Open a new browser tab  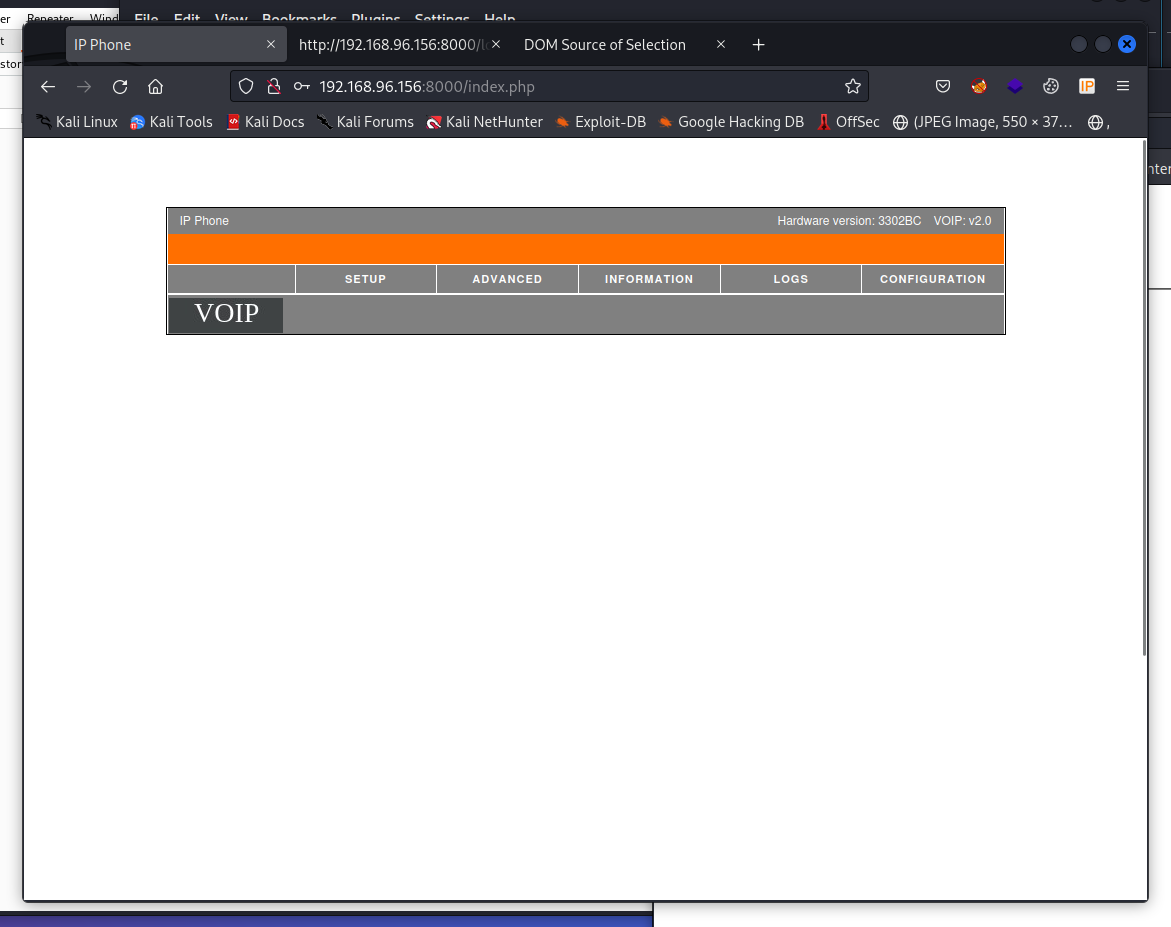click(x=758, y=45)
